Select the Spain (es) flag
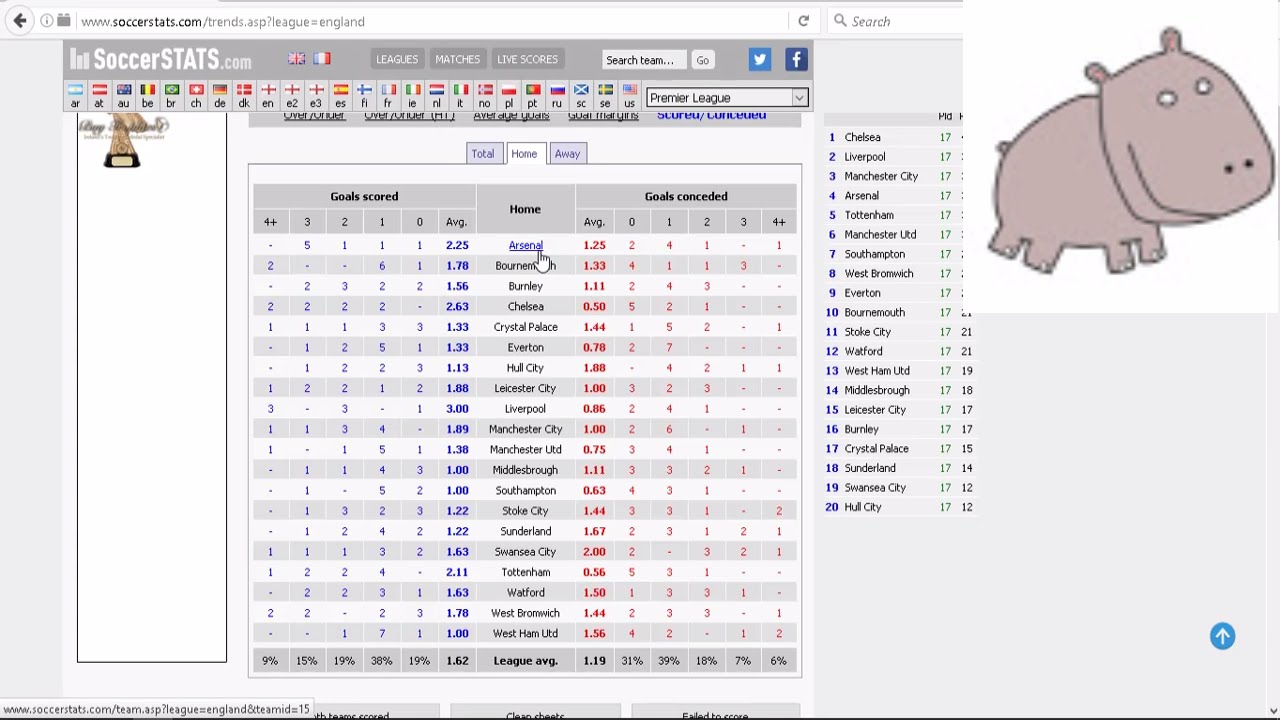This screenshot has height=720, width=1280. click(340, 91)
